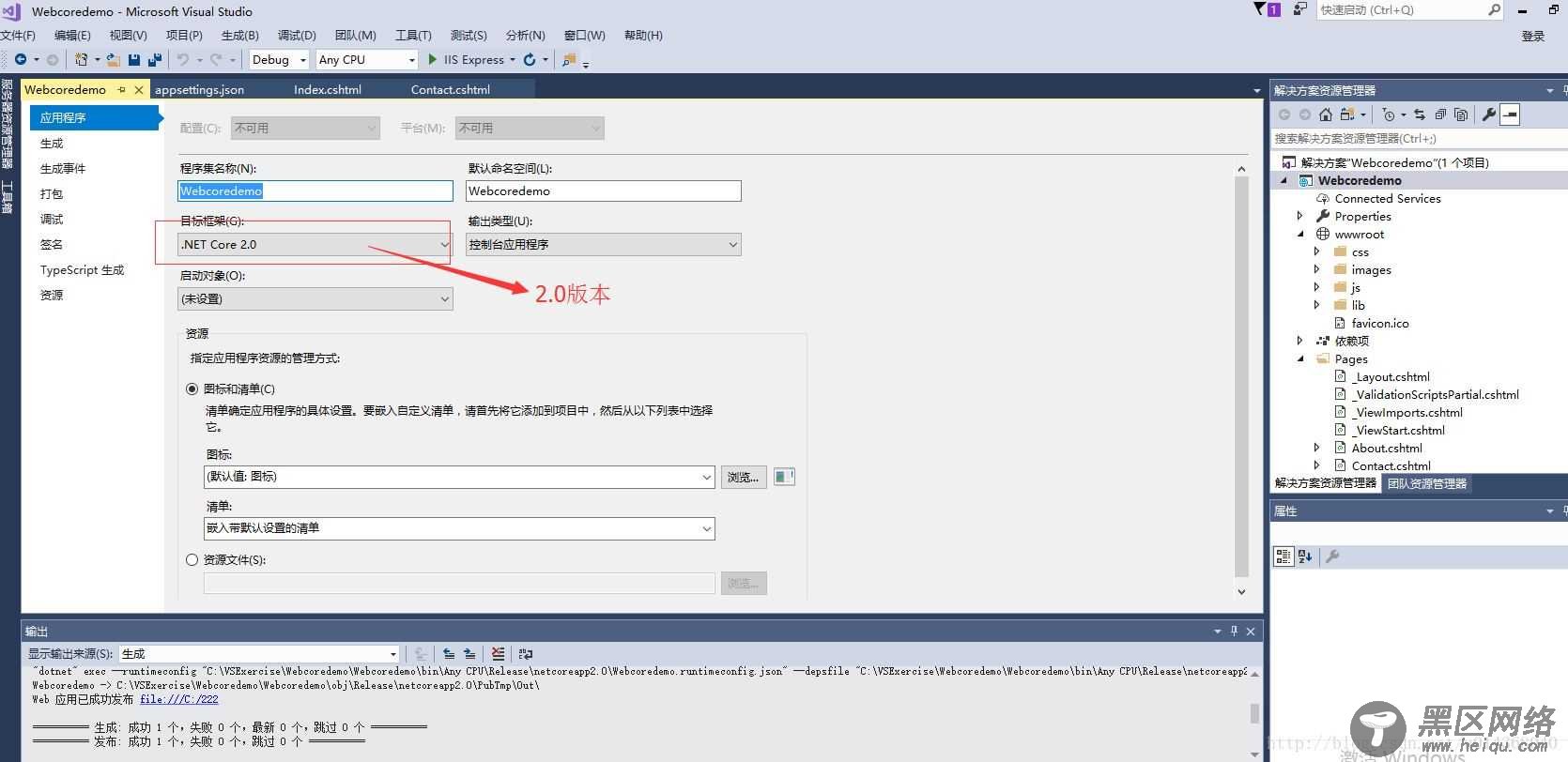This screenshot has height=762, width=1568.
Task: Switch to the Index.cshtml tab
Action: click(328, 90)
